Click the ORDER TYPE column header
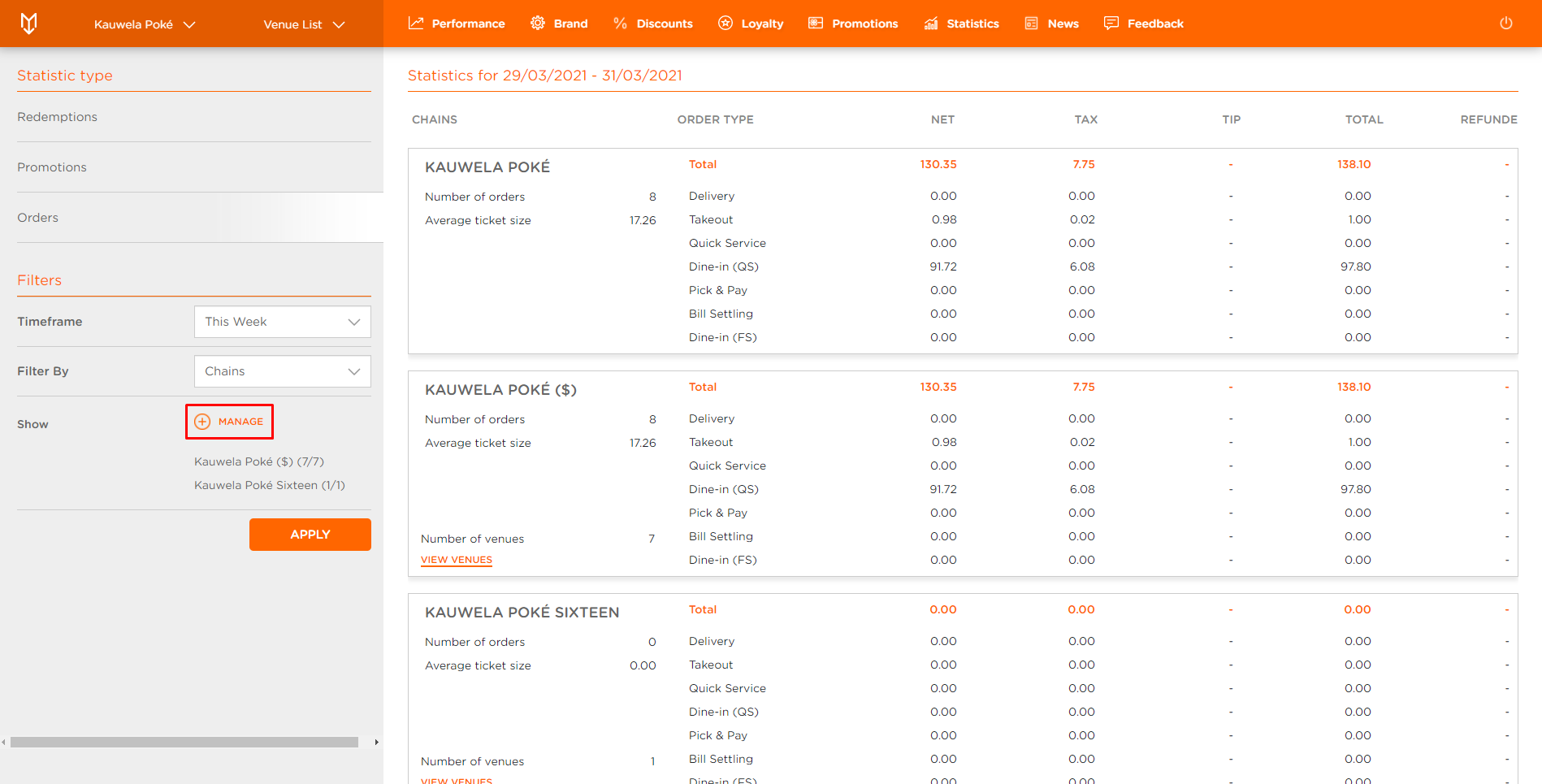 716,119
